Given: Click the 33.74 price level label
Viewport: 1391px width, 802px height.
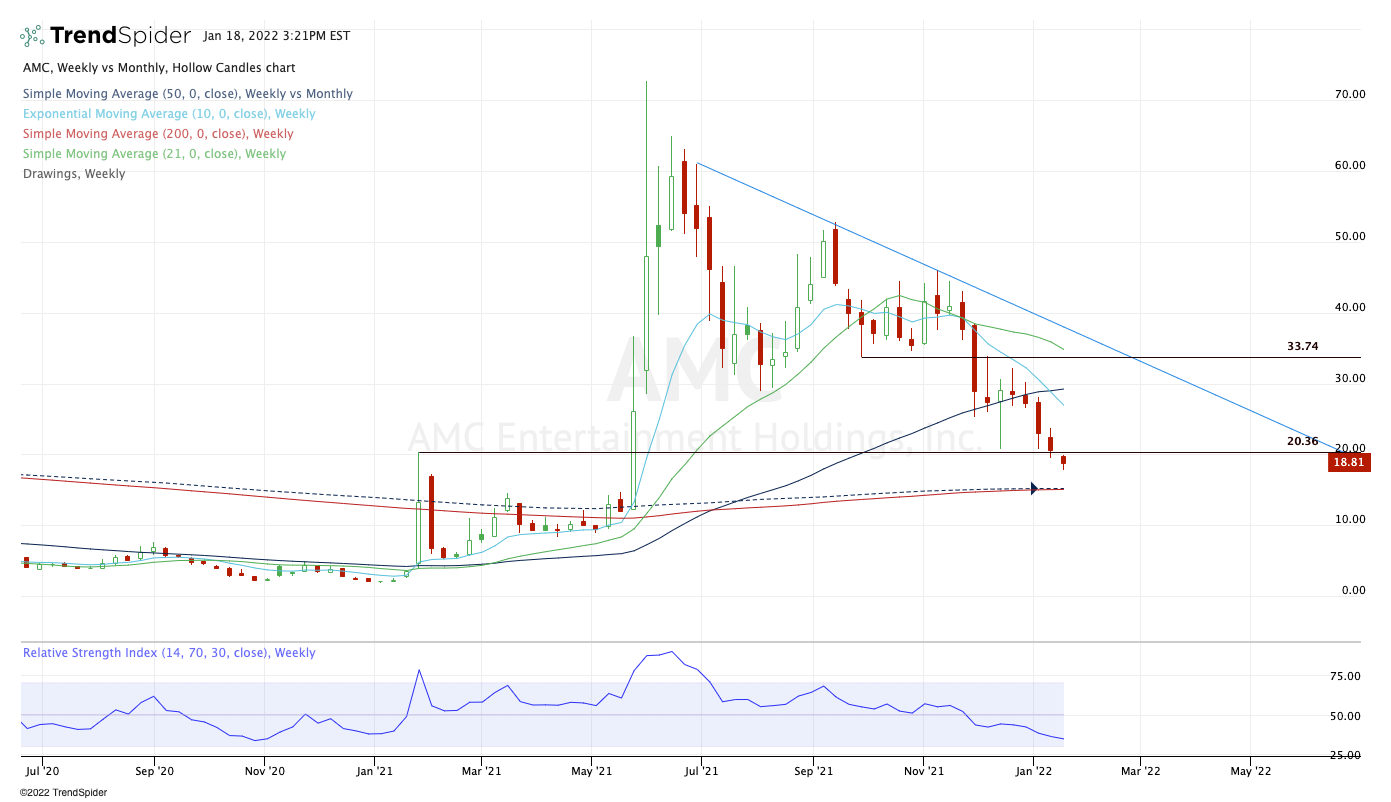Looking at the screenshot, I should pos(1303,347).
